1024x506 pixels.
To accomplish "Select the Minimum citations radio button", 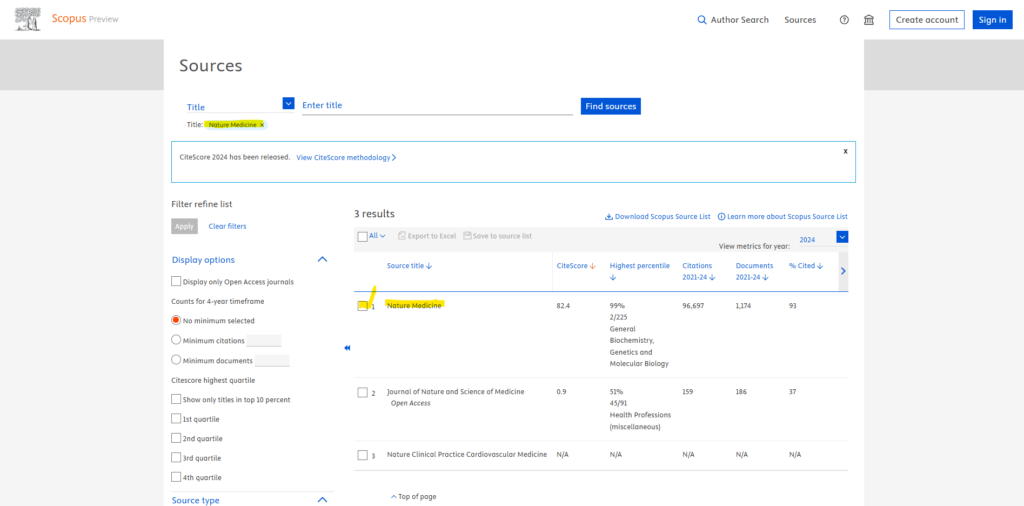I will point(177,340).
